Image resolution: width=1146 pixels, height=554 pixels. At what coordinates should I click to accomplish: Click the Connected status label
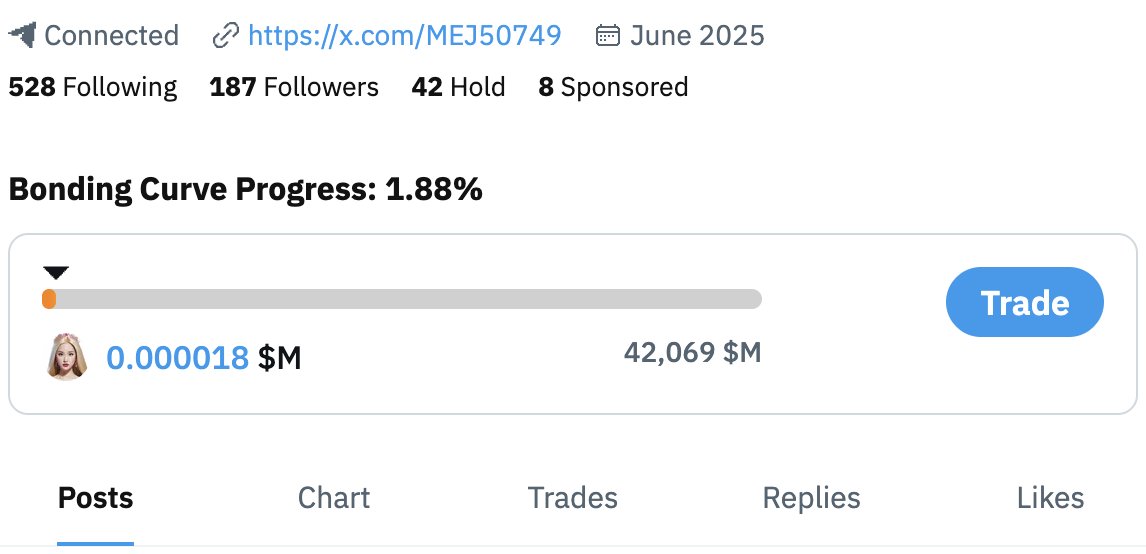coord(112,35)
